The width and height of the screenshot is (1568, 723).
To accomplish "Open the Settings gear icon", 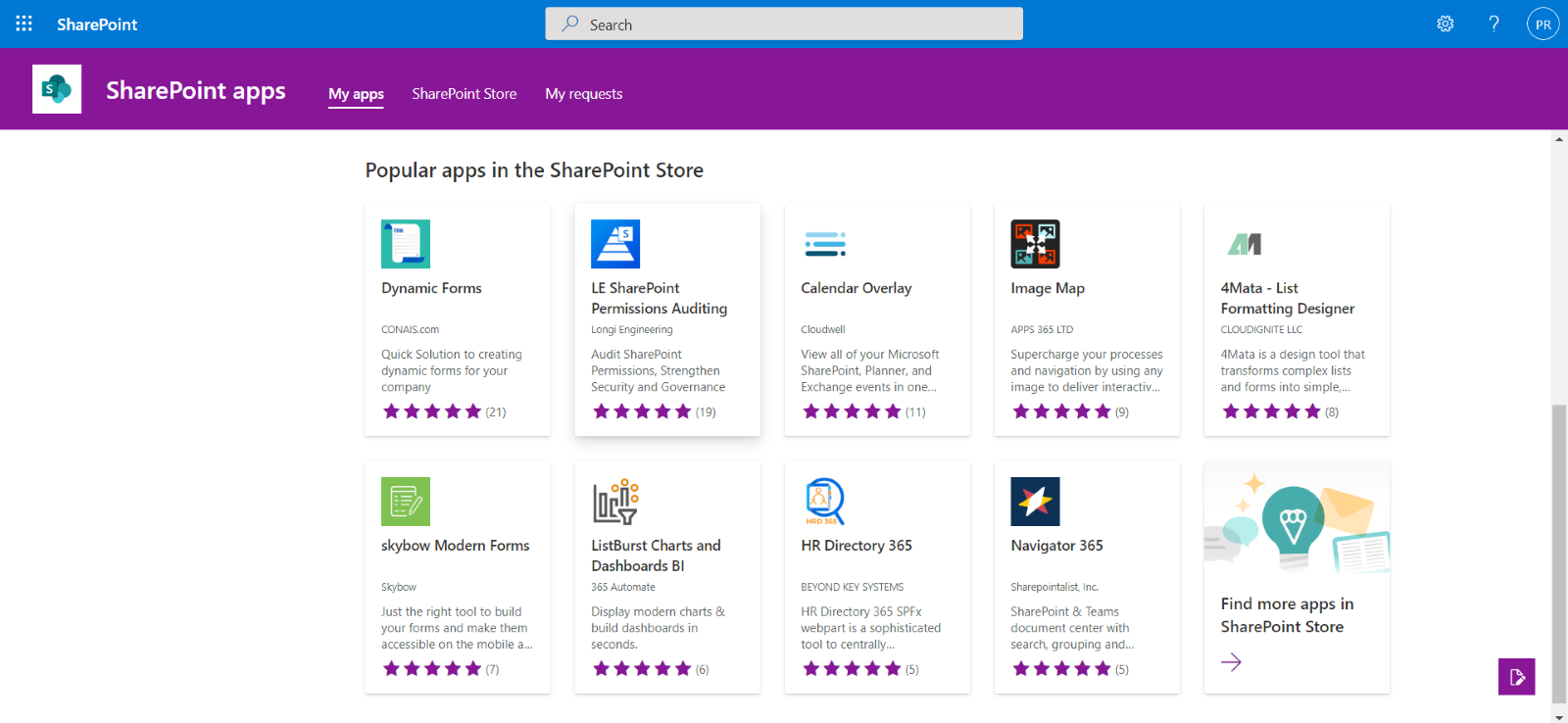I will point(1445,24).
